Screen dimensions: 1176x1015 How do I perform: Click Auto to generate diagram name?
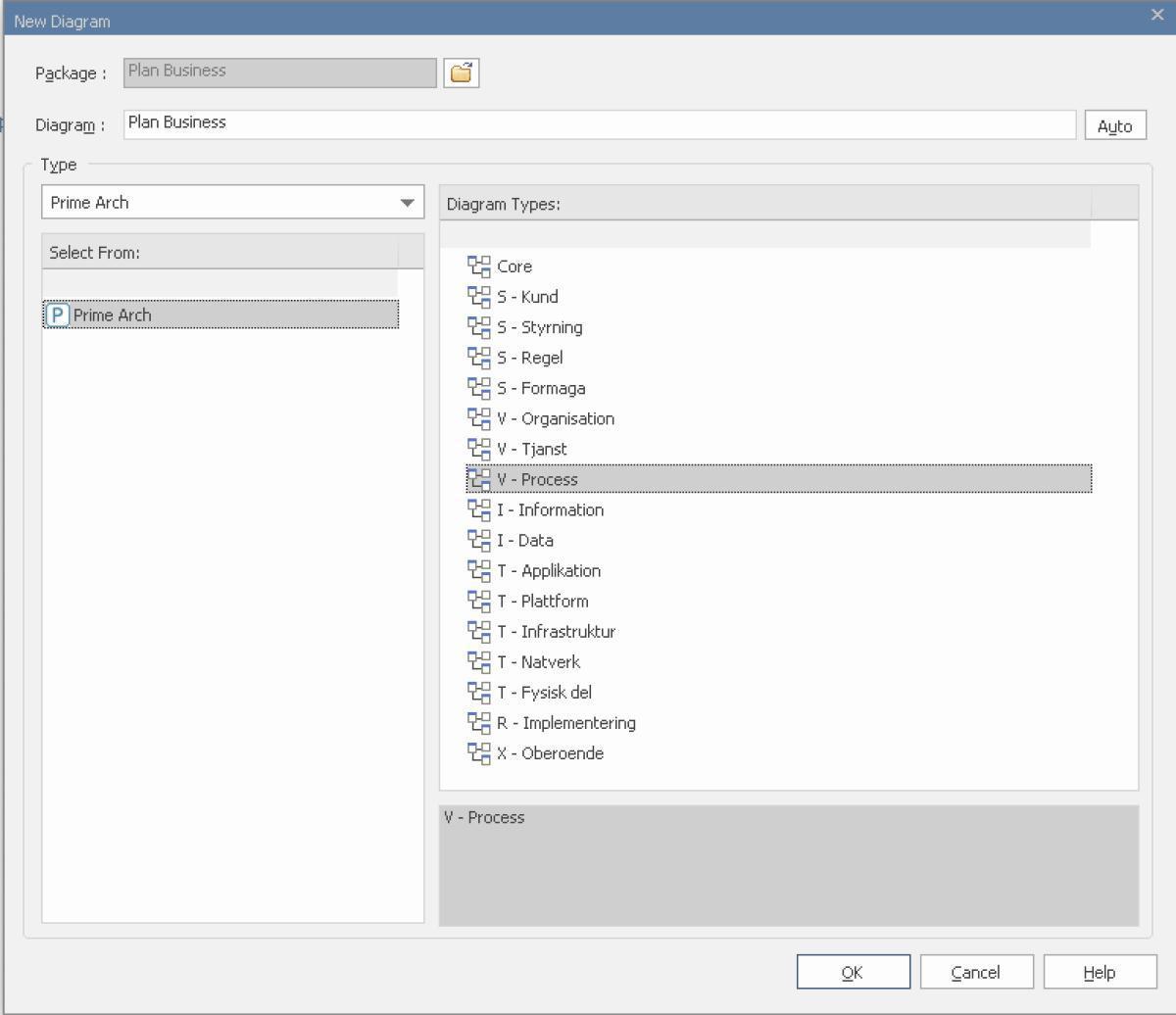click(x=1114, y=125)
